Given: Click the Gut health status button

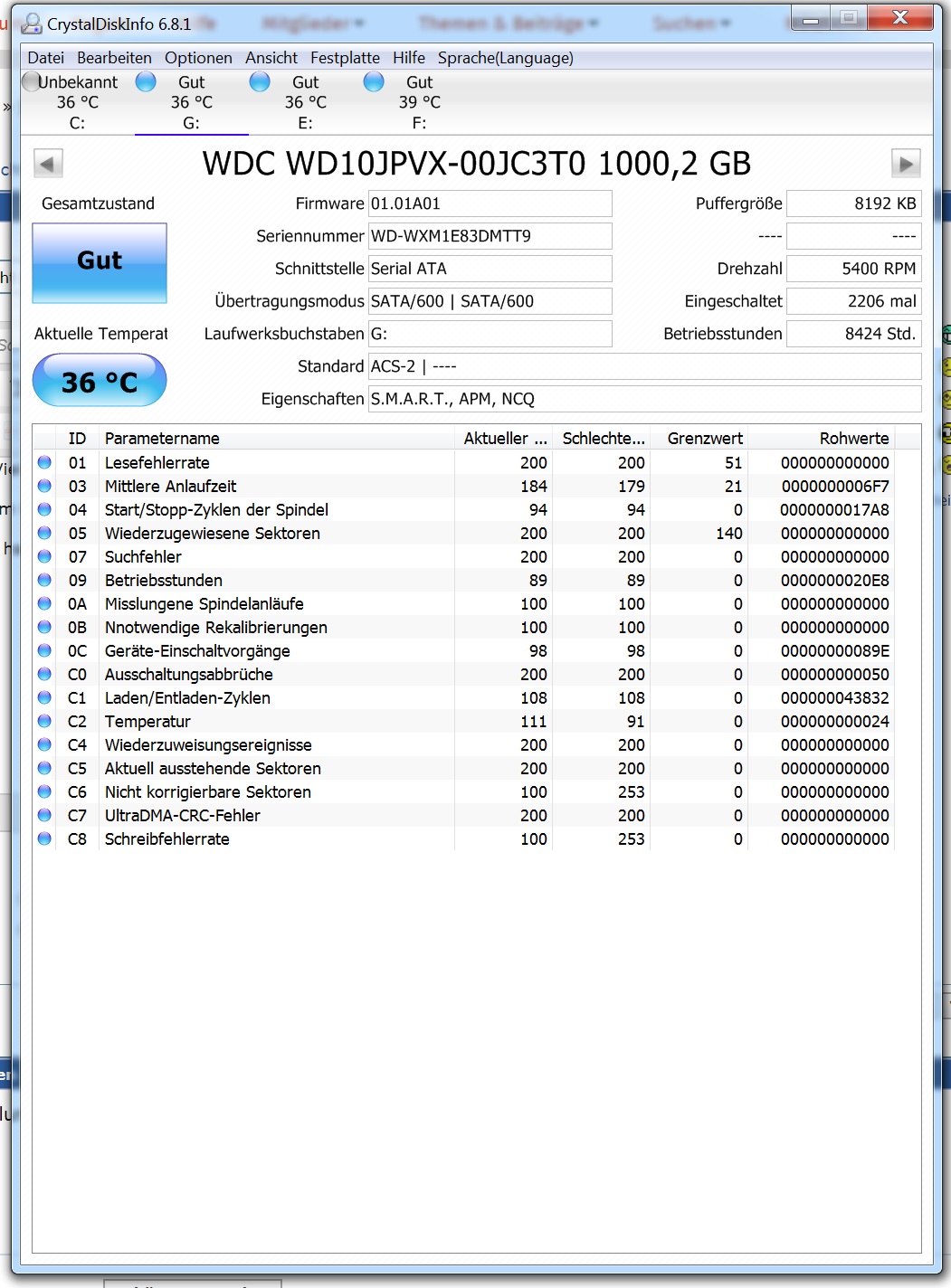Looking at the screenshot, I should tap(100, 262).
